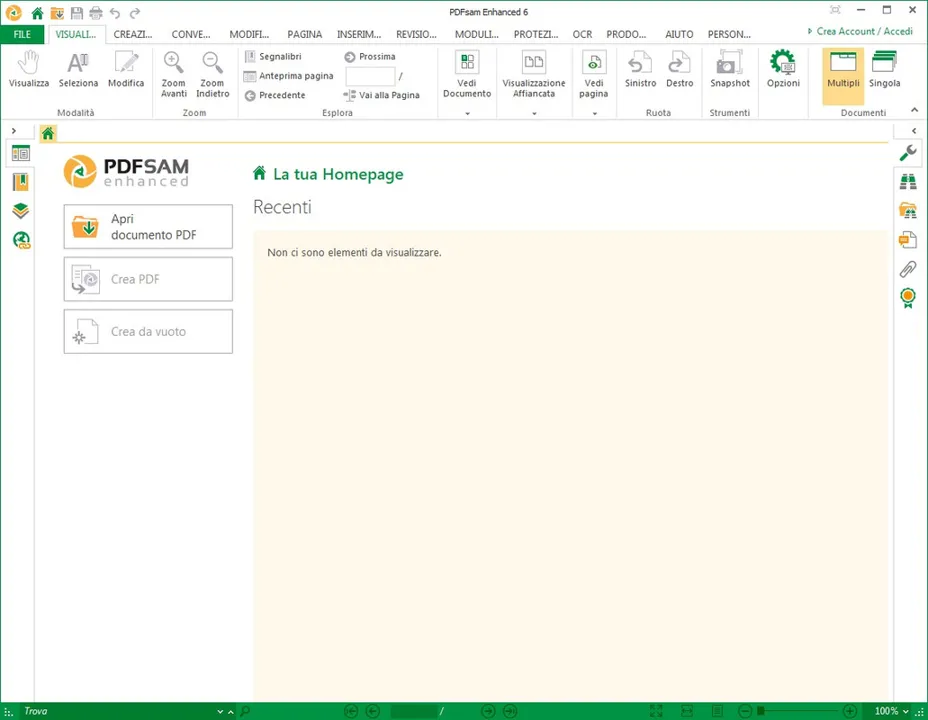
Task: Click Crea PDF button
Action: [148, 279]
